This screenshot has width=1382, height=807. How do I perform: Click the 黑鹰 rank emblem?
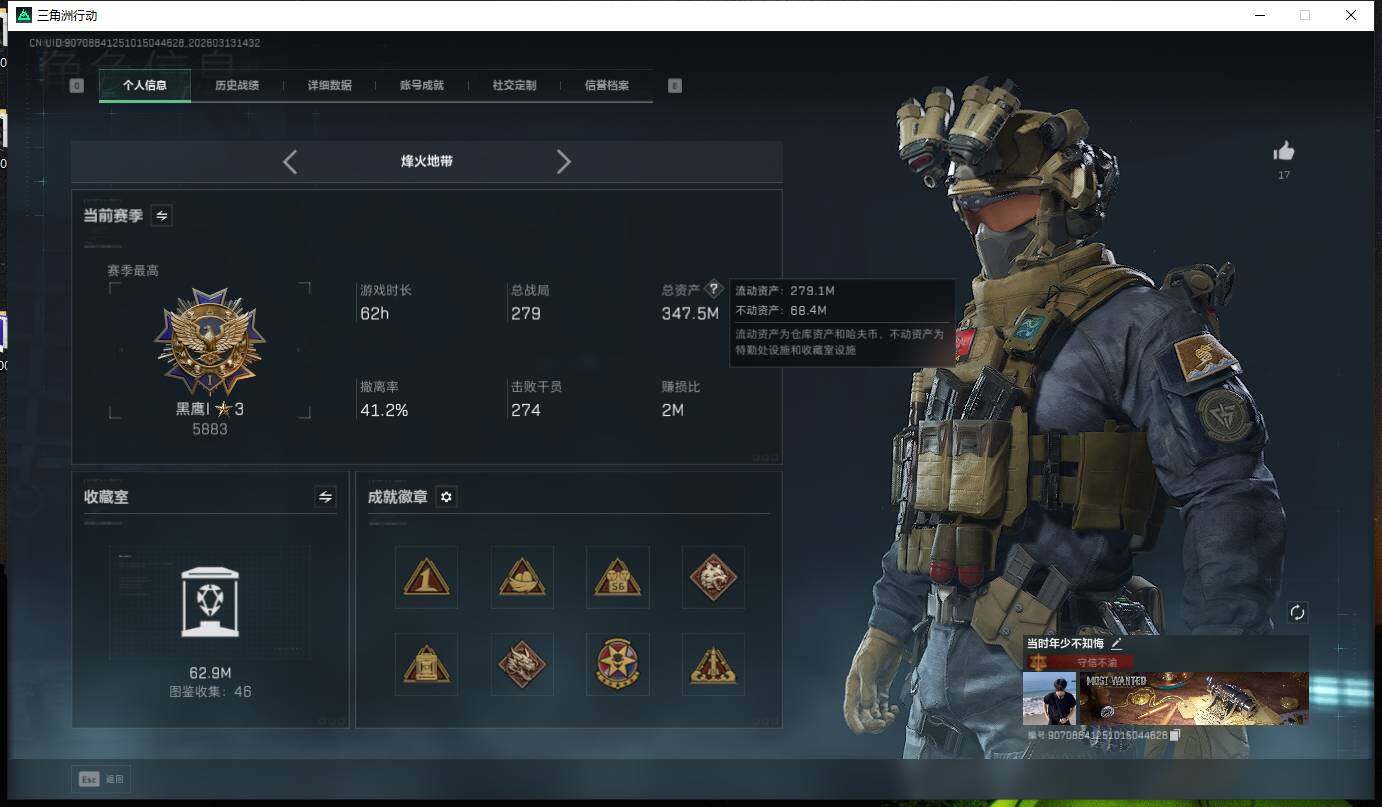click(x=210, y=342)
